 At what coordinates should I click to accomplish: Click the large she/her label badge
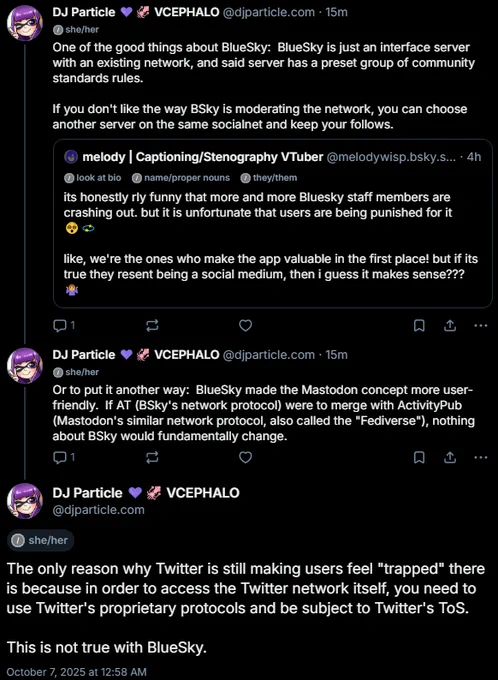(40, 540)
